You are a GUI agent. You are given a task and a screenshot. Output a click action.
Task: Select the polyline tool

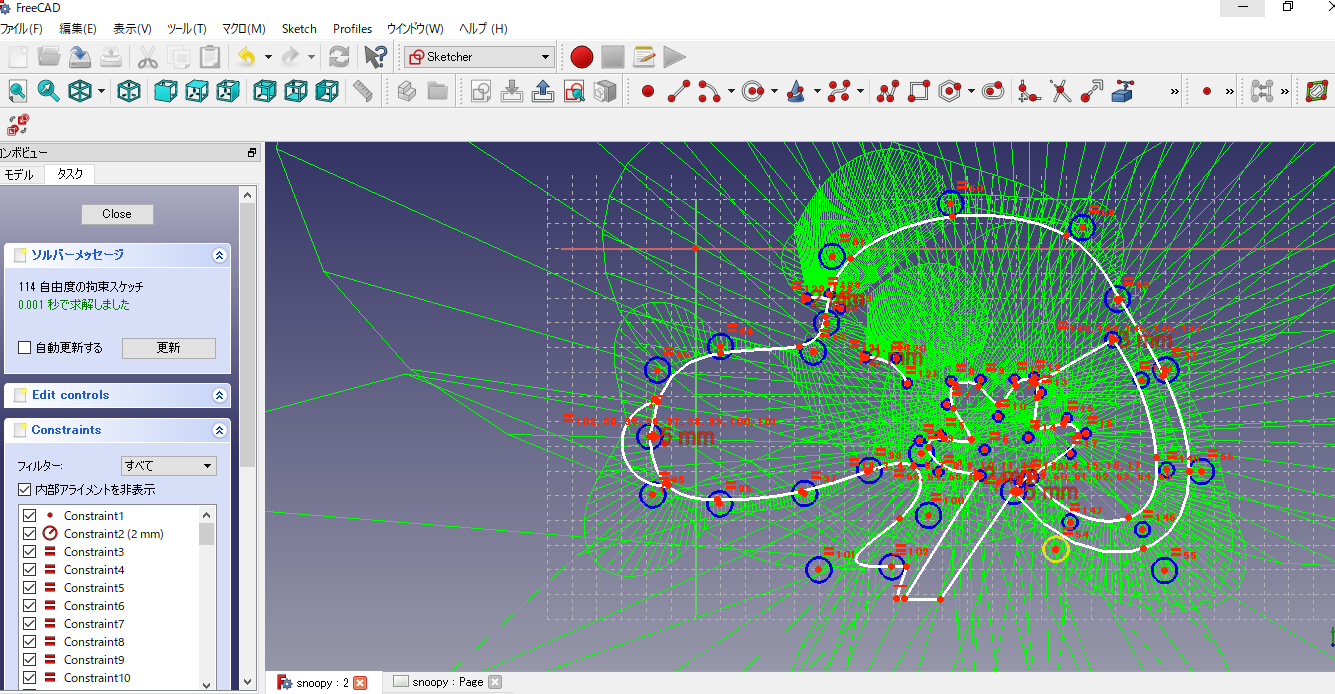(x=888, y=92)
